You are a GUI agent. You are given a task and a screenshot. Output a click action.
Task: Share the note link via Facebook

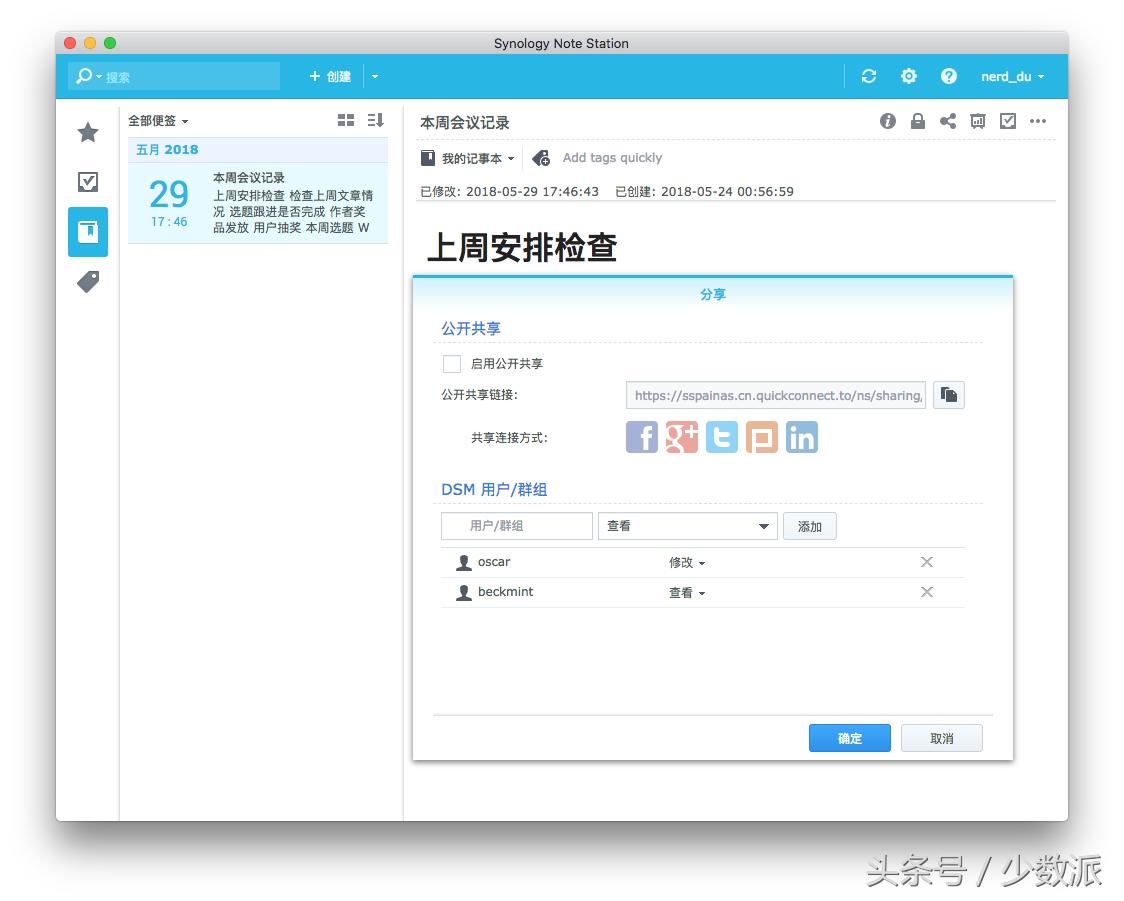pos(641,437)
